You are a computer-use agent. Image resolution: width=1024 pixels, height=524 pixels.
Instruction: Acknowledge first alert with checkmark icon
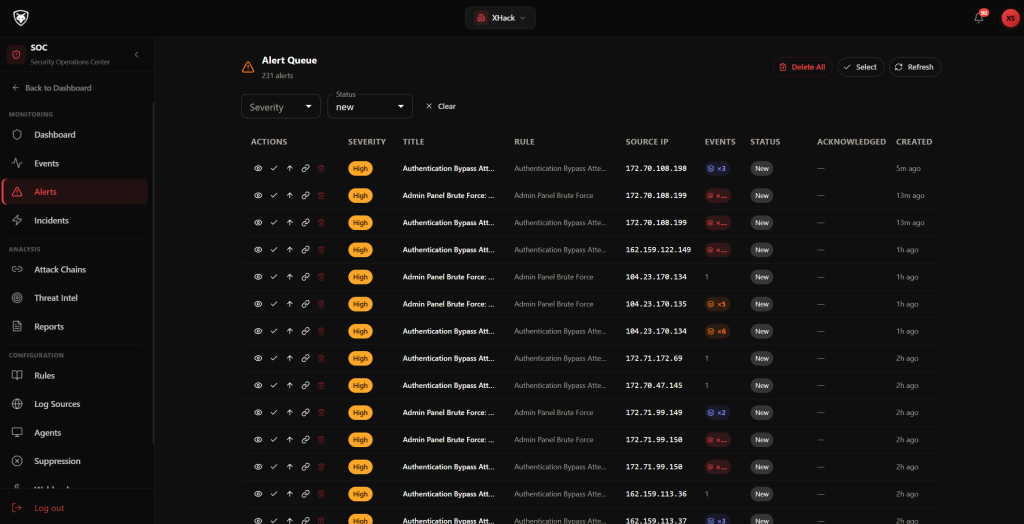coord(274,168)
